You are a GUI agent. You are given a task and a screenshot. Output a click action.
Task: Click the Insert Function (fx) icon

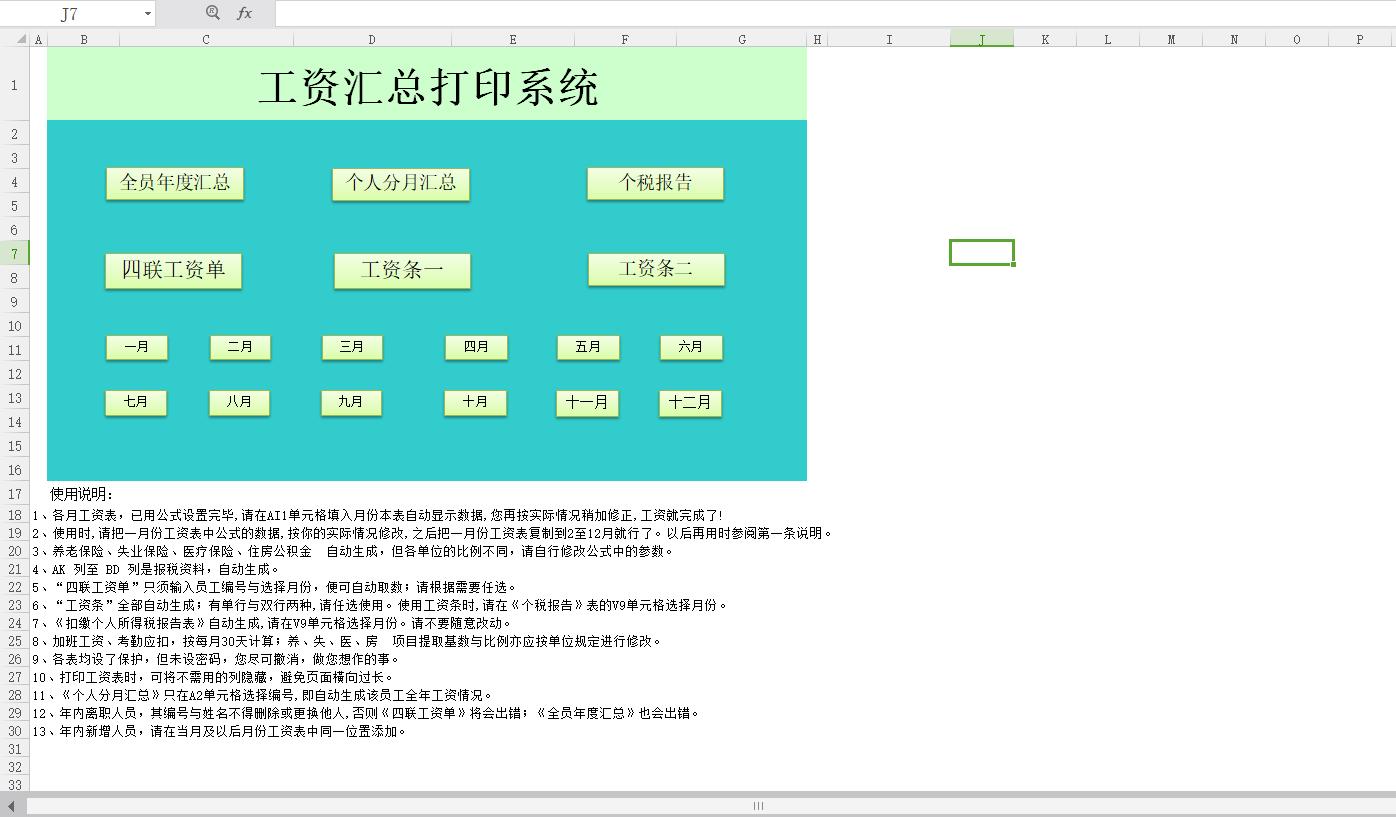pyautogui.click(x=243, y=14)
